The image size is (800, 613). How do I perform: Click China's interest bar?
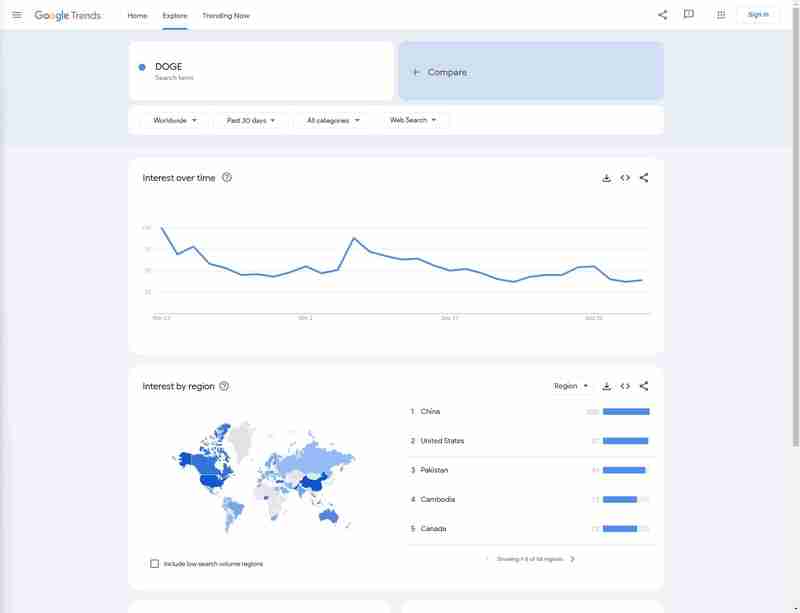(626, 411)
